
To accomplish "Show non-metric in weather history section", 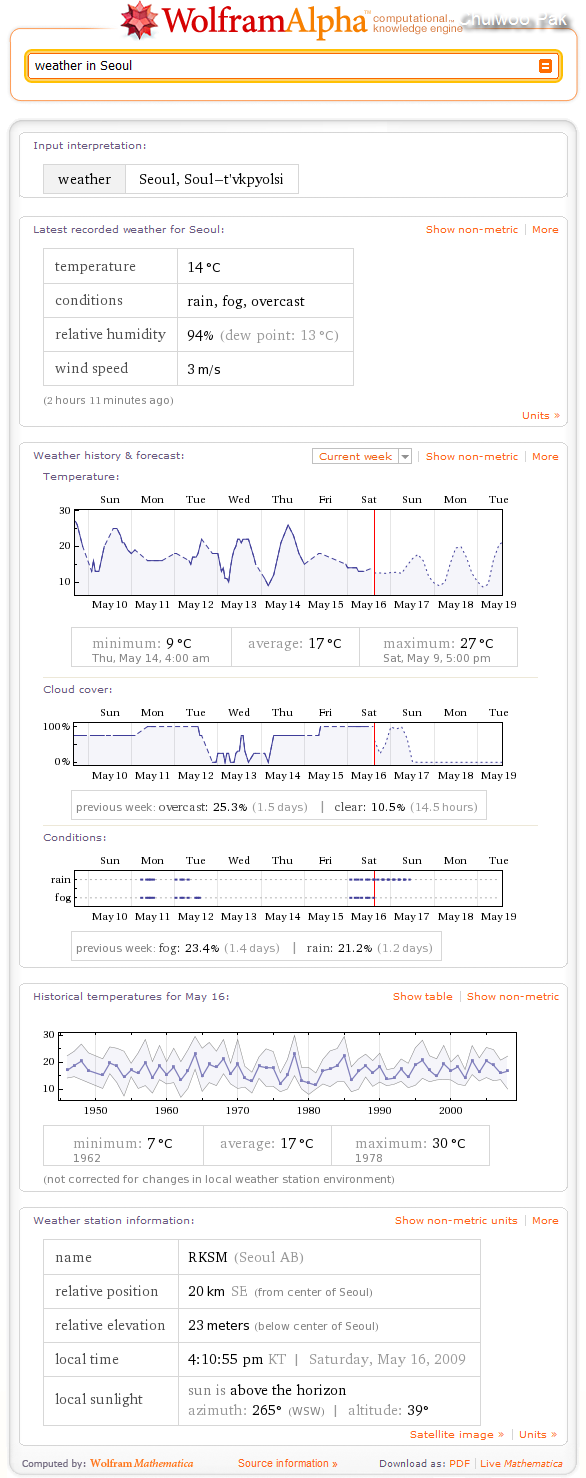I will 472,457.
